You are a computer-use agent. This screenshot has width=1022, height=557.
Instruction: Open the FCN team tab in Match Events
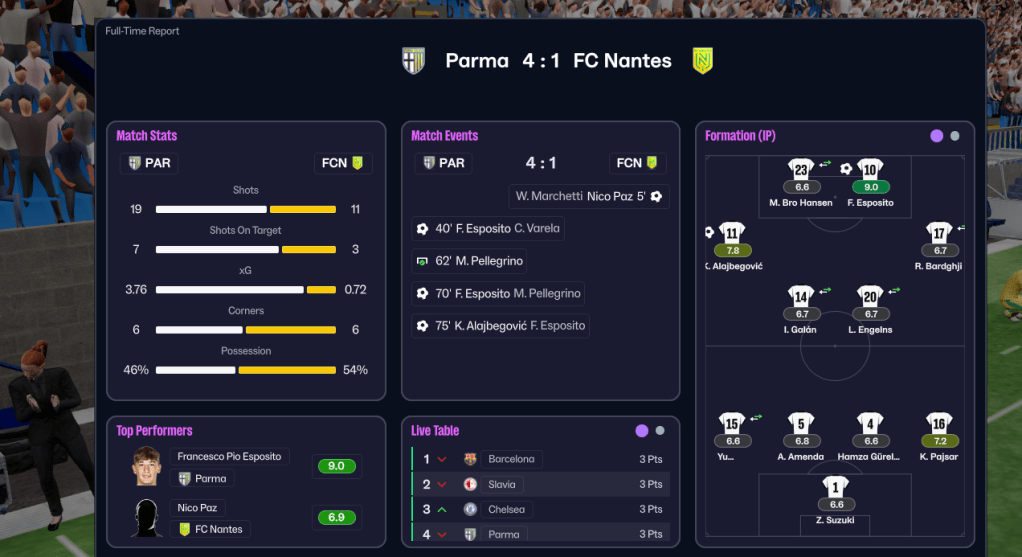(x=637, y=163)
